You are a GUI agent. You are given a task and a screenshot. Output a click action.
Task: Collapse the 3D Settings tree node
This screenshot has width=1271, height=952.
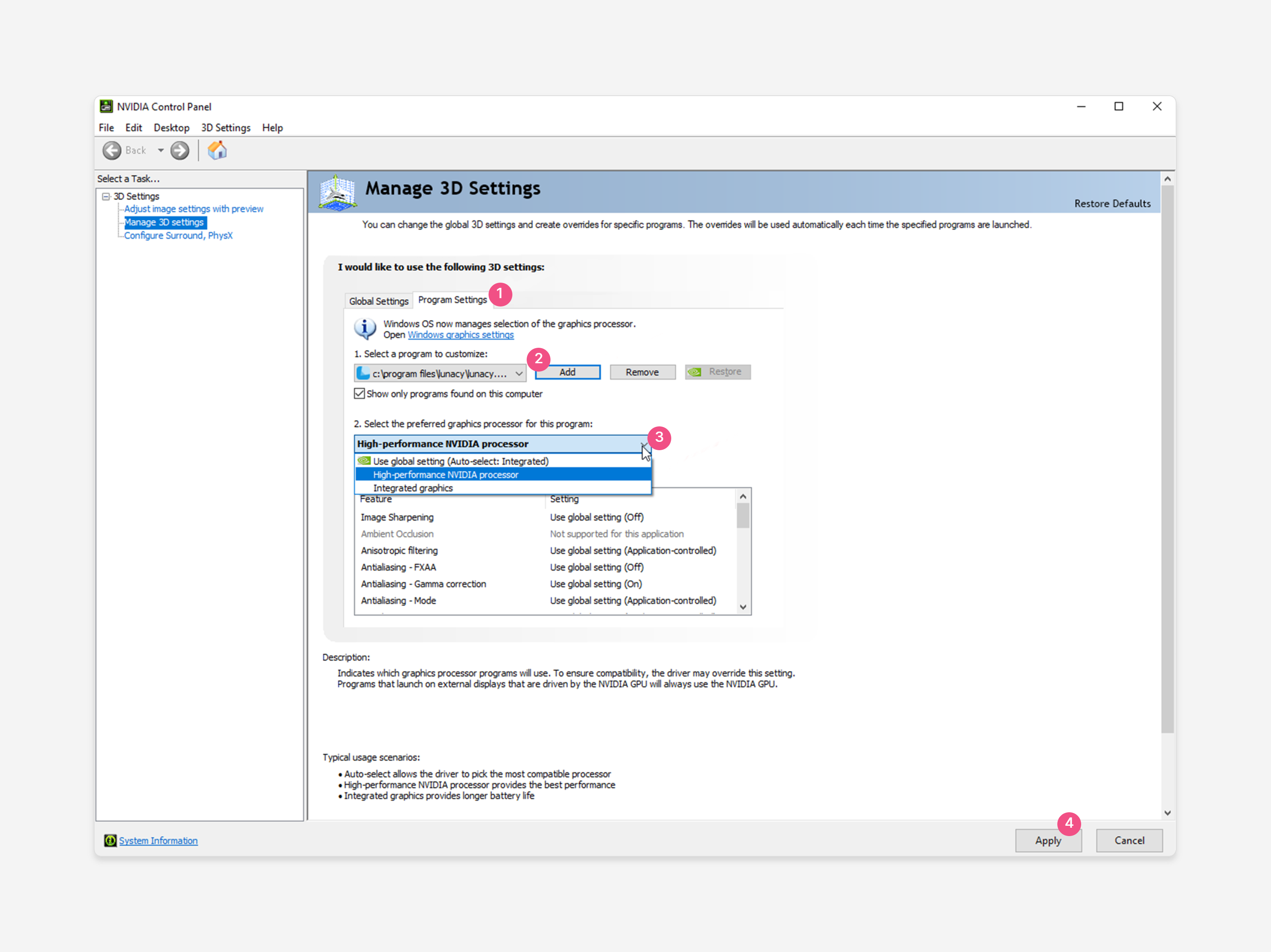[106, 197]
